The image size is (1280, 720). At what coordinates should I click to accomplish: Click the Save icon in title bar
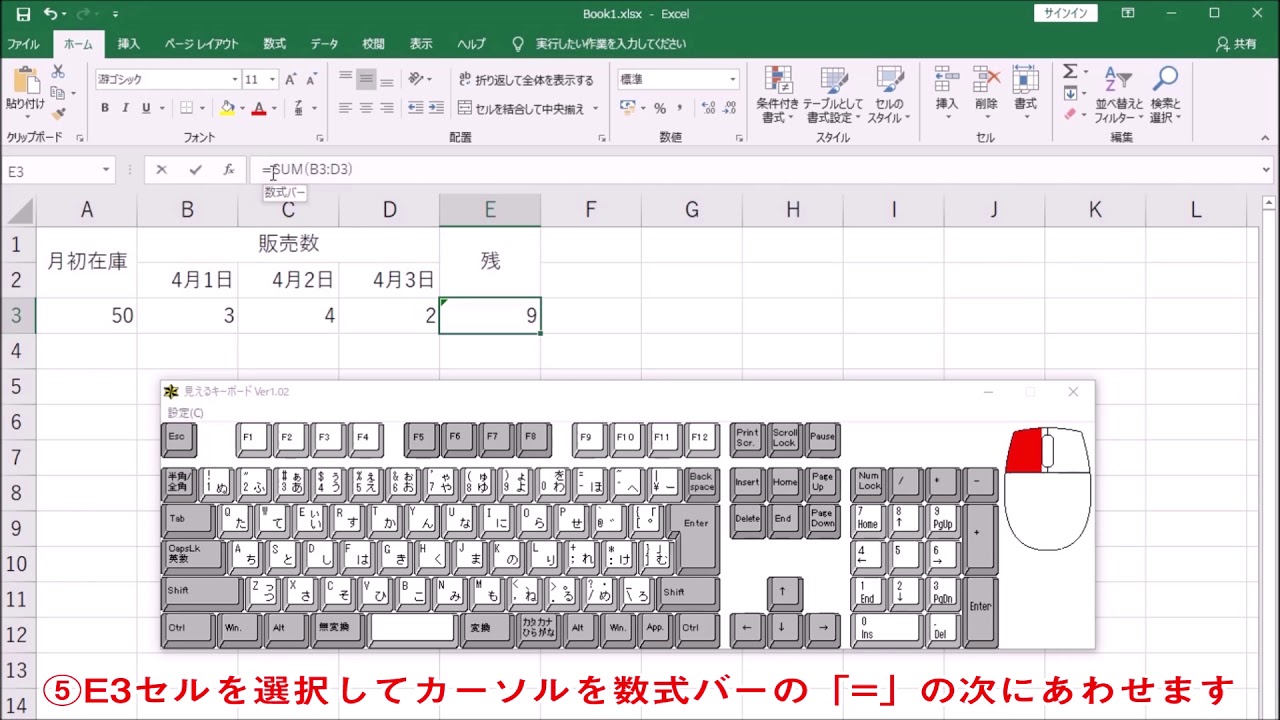point(22,14)
